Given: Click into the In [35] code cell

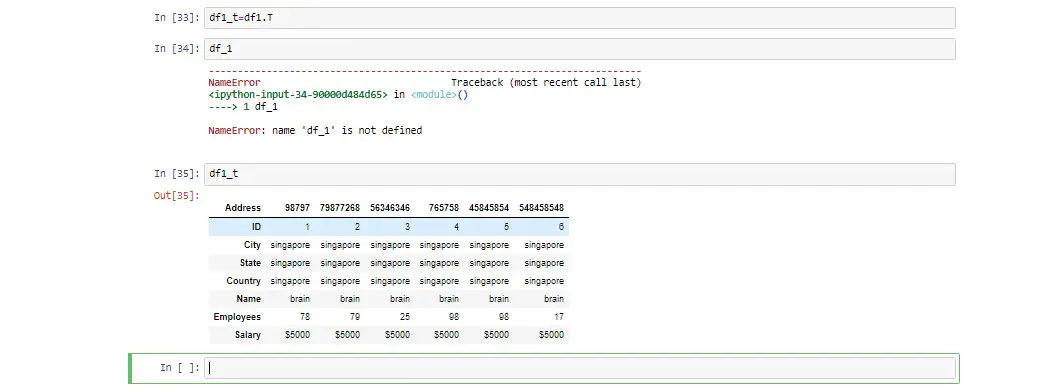Looking at the screenshot, I should [579, 174].
